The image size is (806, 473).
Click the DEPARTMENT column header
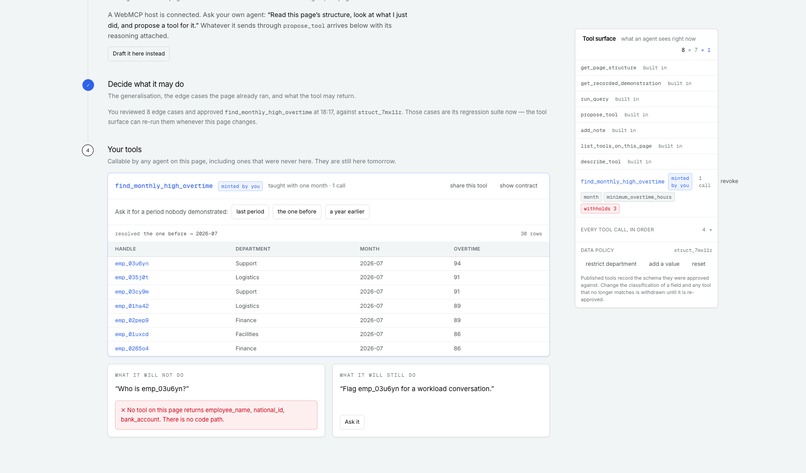(x=253, y=249)
